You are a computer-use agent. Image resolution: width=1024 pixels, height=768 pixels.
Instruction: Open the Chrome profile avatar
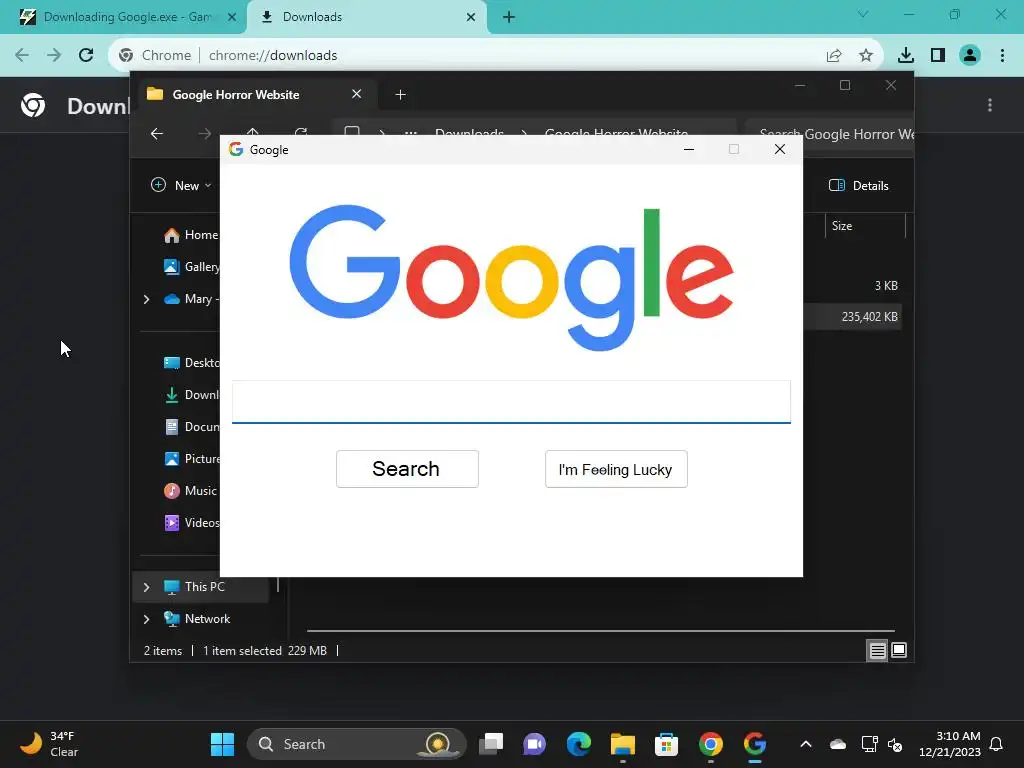pos(970,55)
